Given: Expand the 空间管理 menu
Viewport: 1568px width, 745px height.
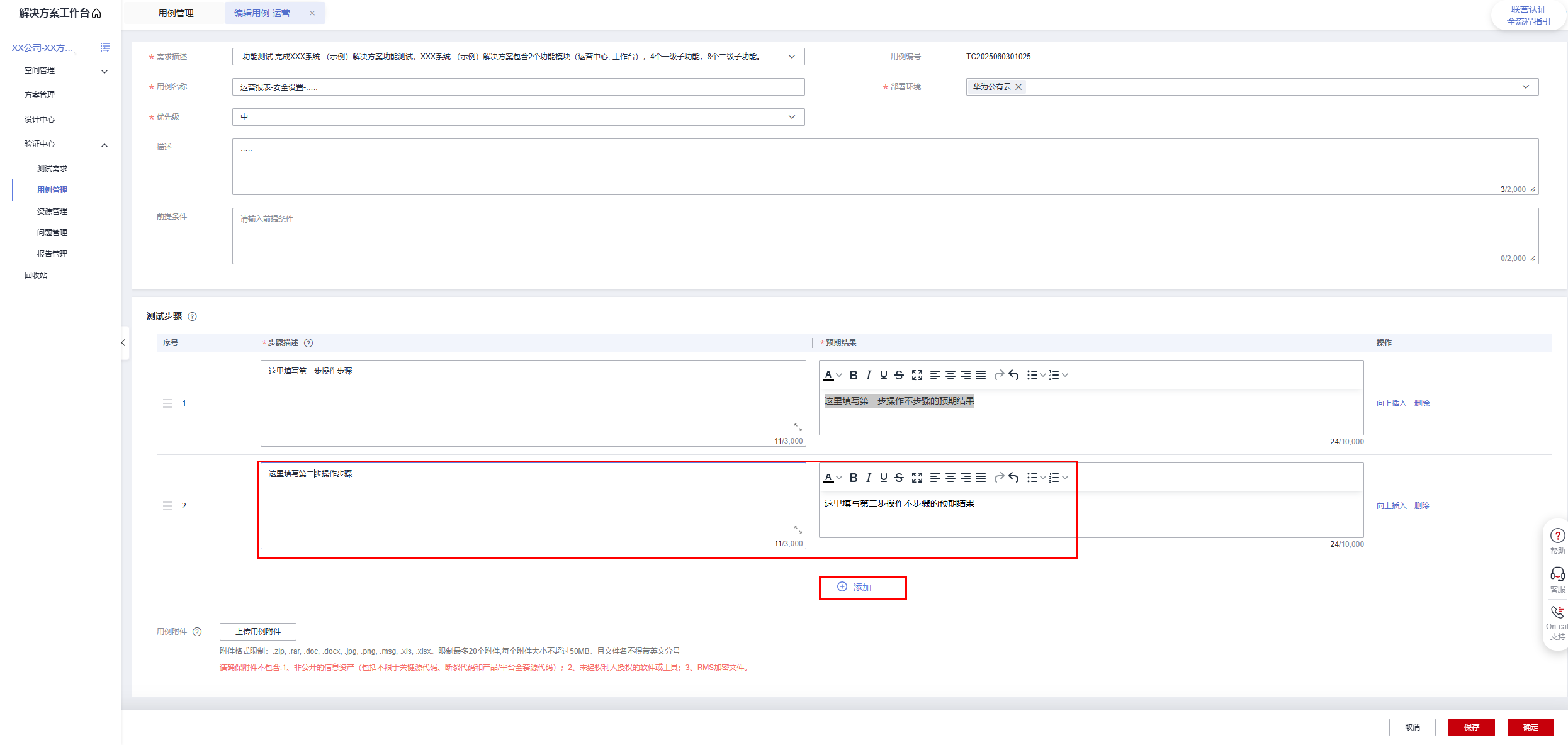Looking at the screenshot, I should tap(104, 71).
